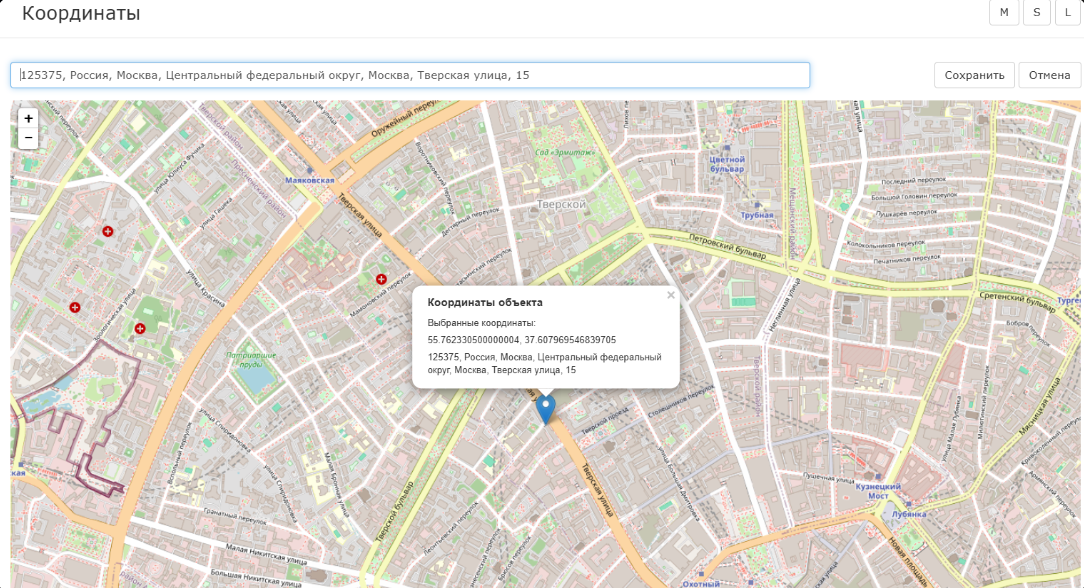Switch size to S
The height and width of the screenshot is (588, 1084).
(x=1036, y=12)
